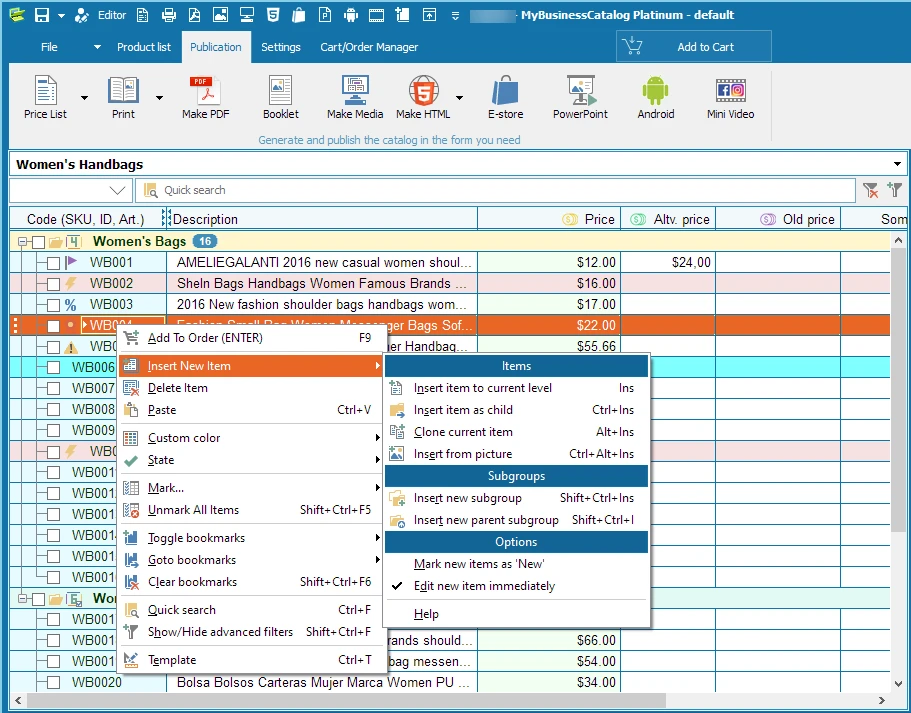
Task: Click the PDF icon in quick access bar
Action: [x=195, y=15]
